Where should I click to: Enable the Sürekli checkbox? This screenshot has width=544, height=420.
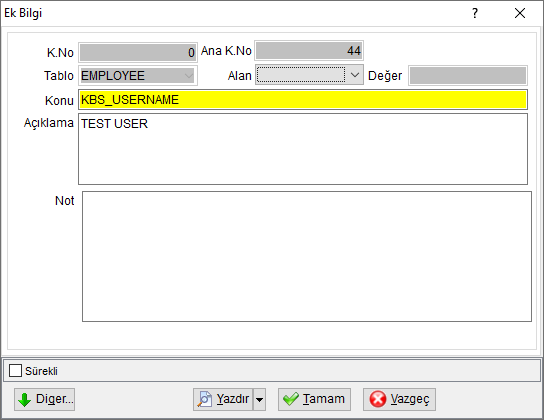[16, 370]
